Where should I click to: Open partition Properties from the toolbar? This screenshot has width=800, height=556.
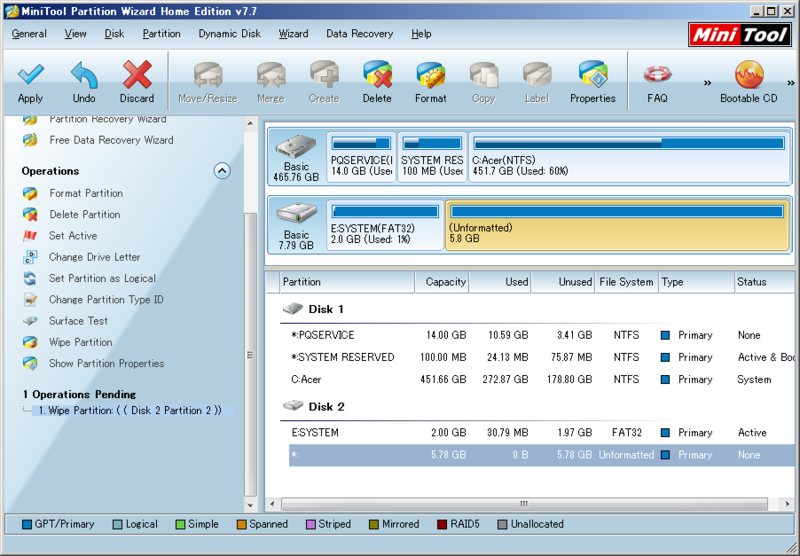click(x=593, y=82)
